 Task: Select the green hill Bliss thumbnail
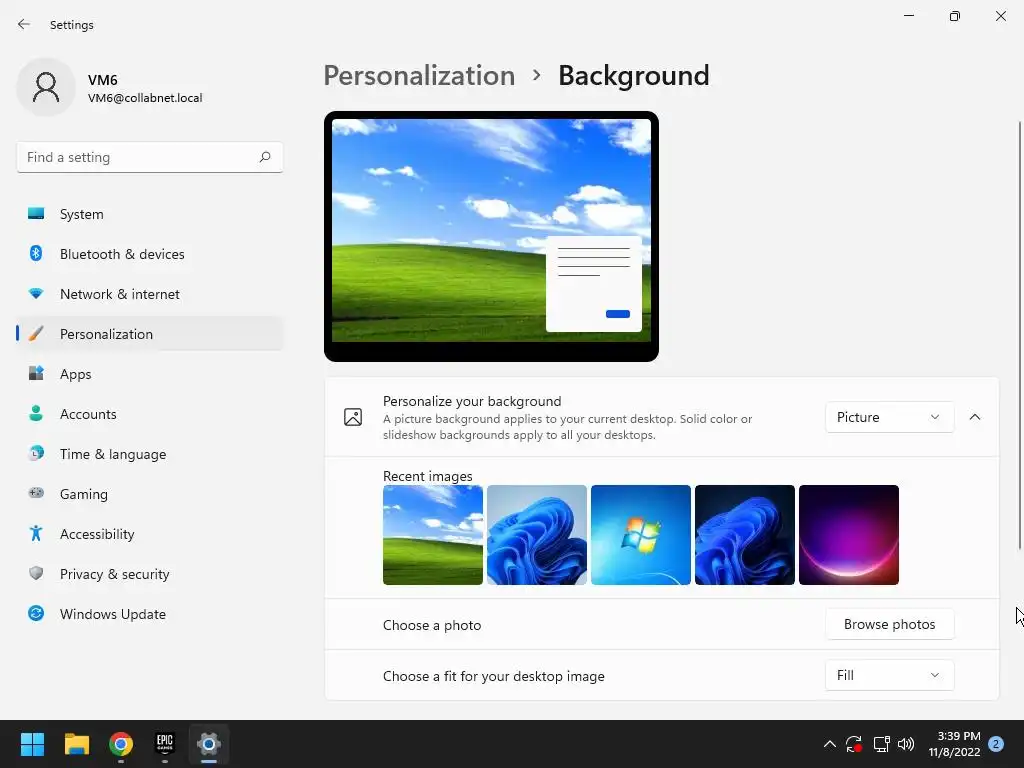[x=433, y=535]
